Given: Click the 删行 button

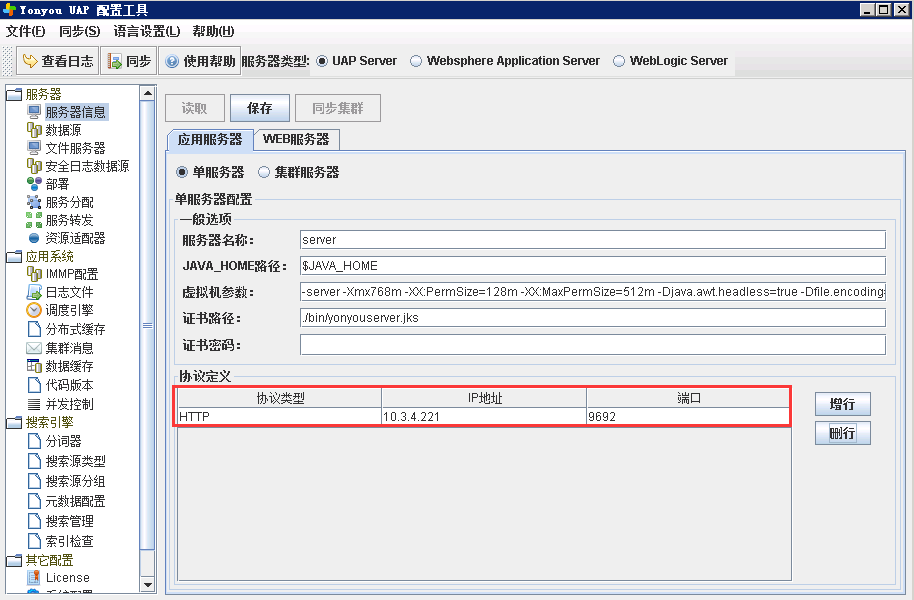Looking at the screenshot, I should [842, 433].
